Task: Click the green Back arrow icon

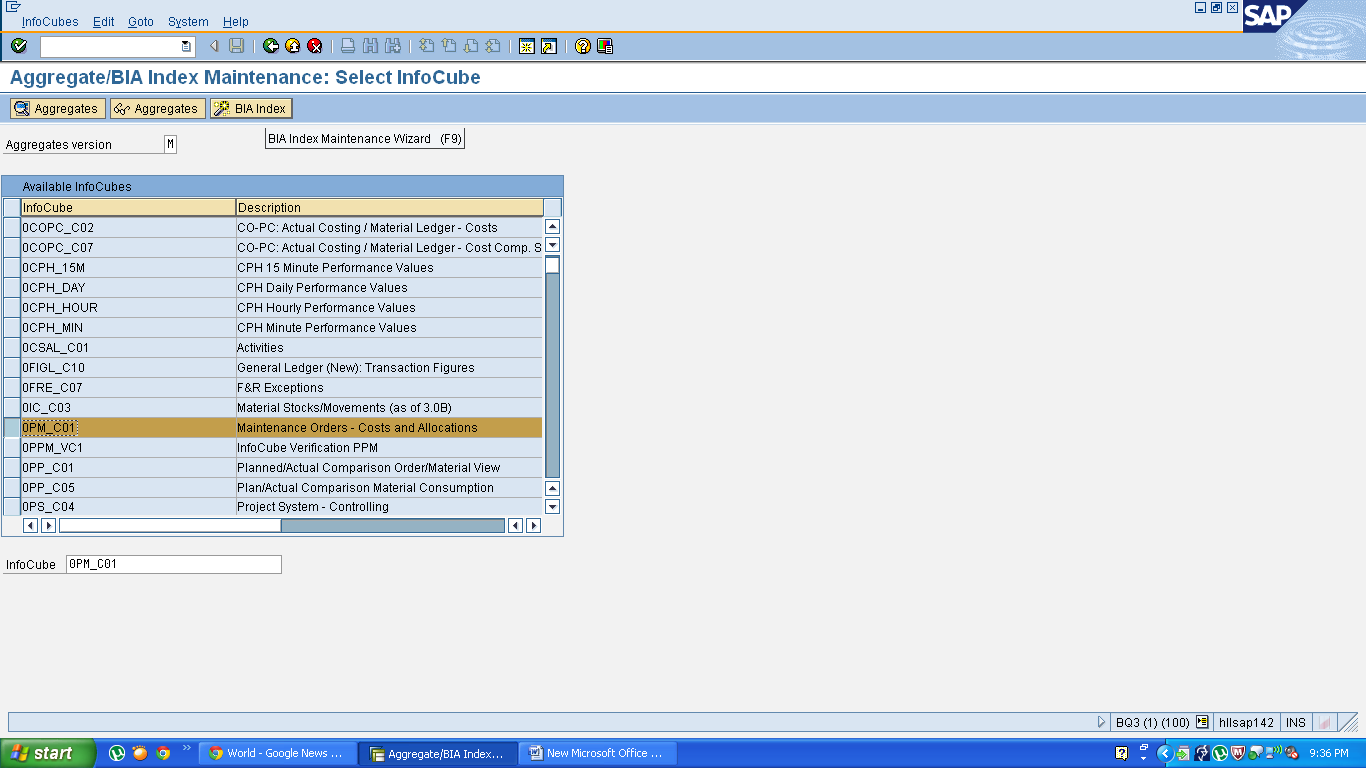Action: click(x=271, y=46)
